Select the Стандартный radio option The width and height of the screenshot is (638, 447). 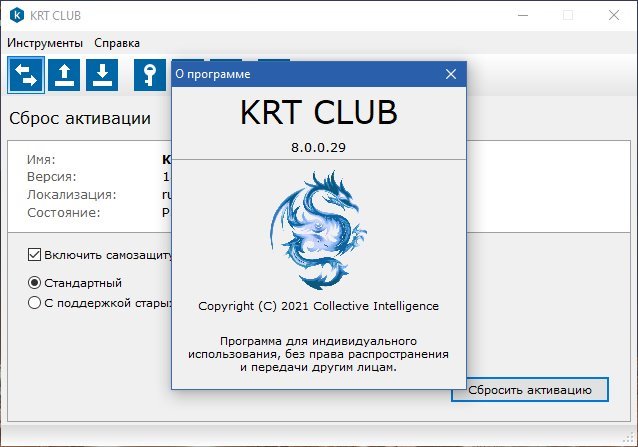[35, 283]
